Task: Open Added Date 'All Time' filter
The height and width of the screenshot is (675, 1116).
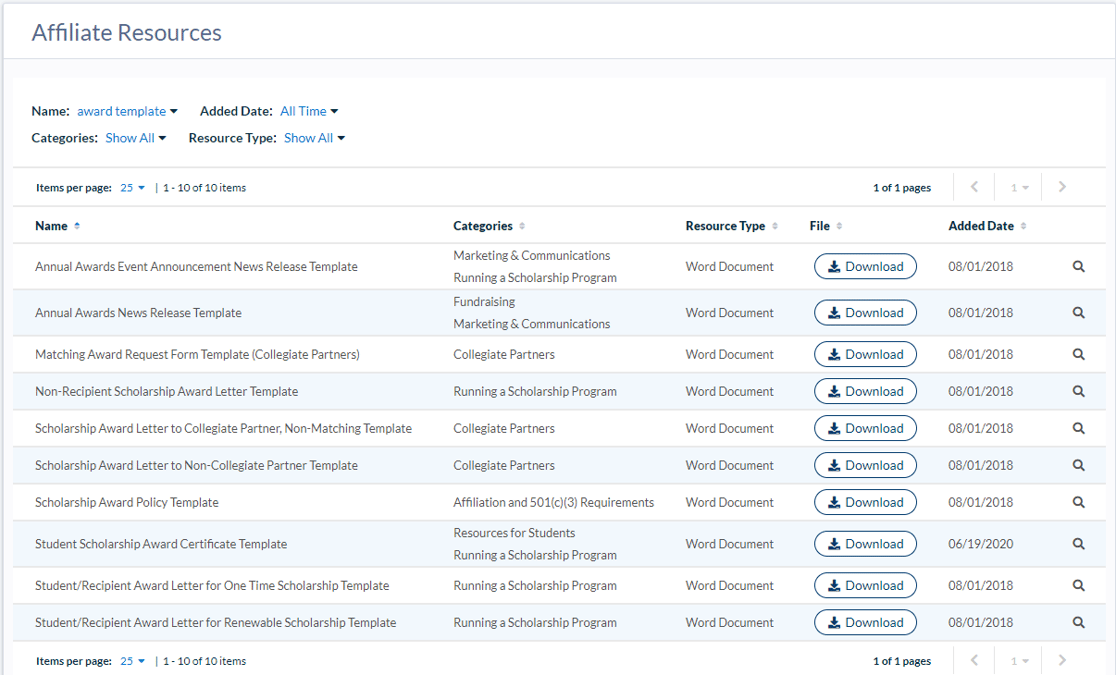Action: click(x=309, y=111)
